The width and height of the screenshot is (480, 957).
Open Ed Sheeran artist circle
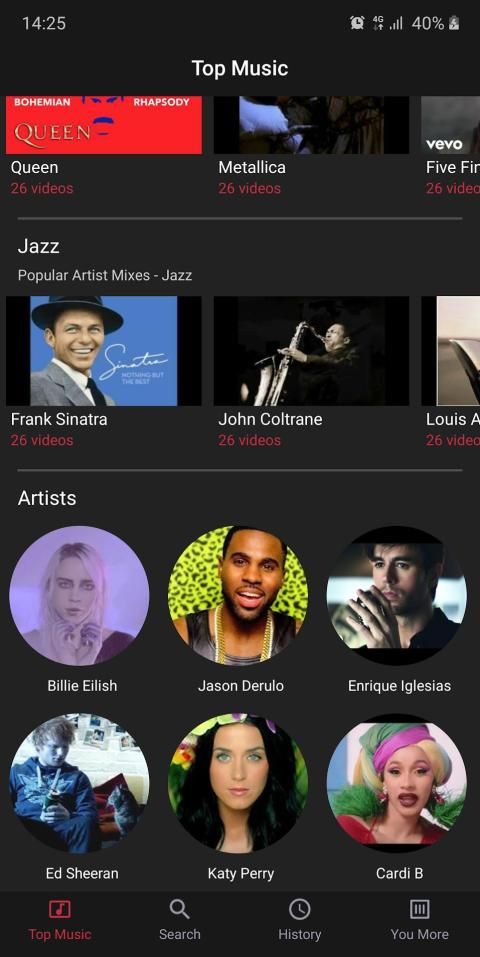(79, 783)
